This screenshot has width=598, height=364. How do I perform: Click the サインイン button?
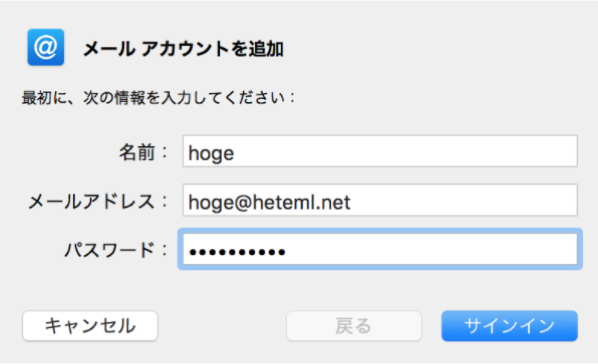click(510, 326)
